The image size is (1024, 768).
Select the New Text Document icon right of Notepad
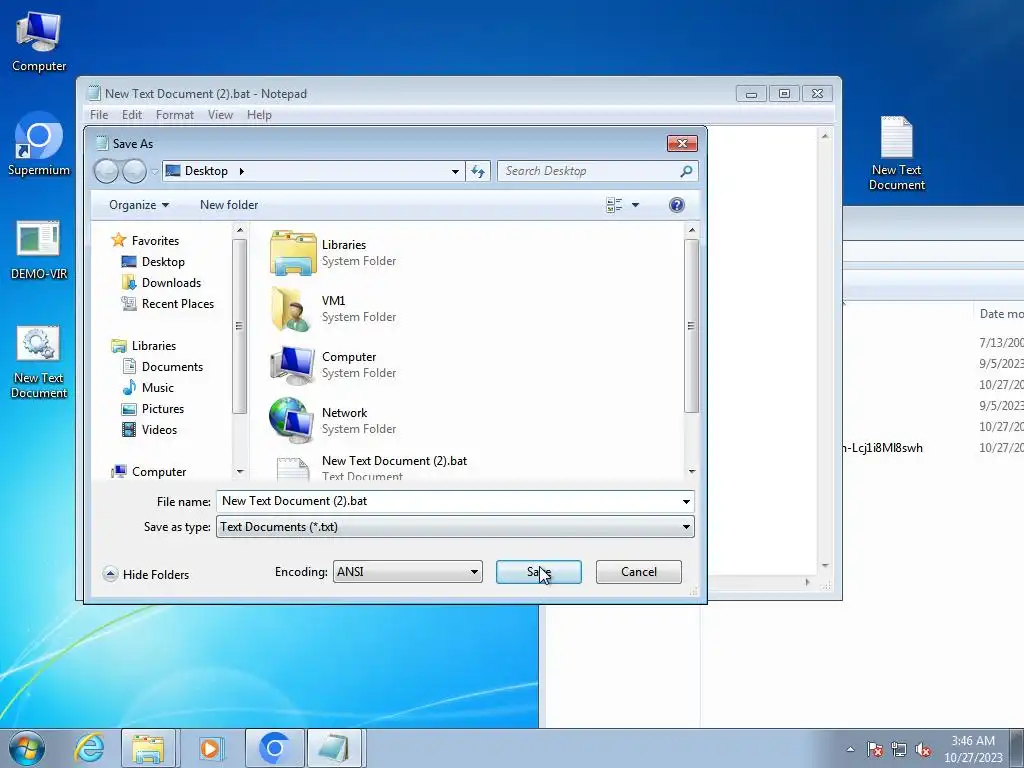[x=897, y=153]
